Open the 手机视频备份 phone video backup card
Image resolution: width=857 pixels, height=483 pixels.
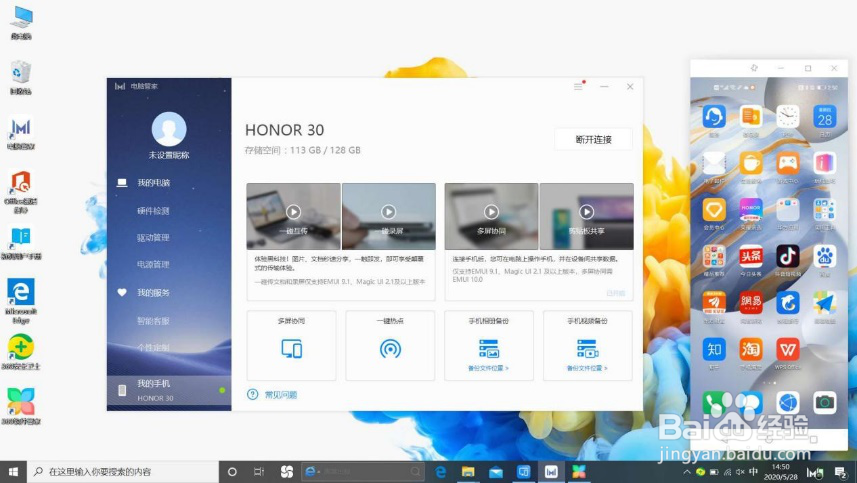[588, 345]
